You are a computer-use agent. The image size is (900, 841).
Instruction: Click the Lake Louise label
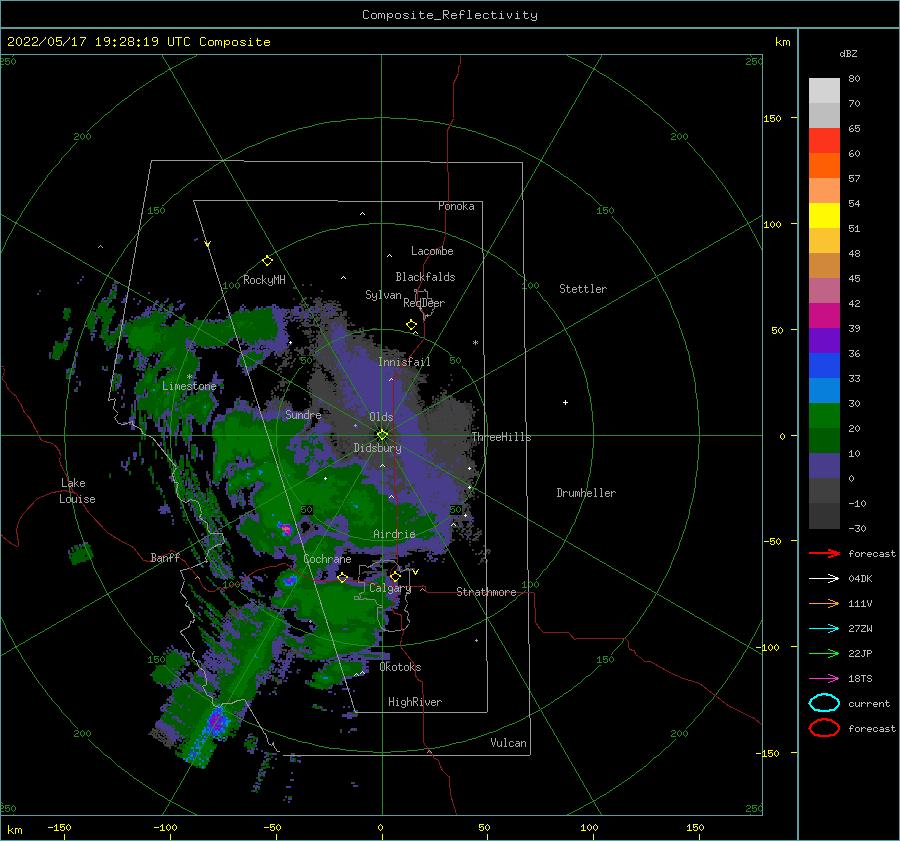pyautogui.click(x=77, y=491)
